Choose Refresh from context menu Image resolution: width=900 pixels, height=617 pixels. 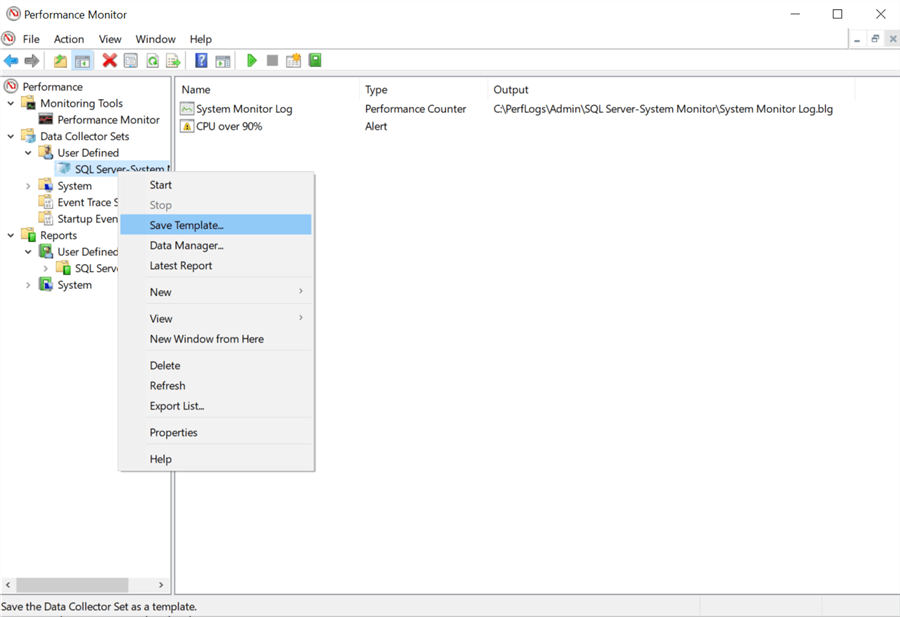point(216,385)
